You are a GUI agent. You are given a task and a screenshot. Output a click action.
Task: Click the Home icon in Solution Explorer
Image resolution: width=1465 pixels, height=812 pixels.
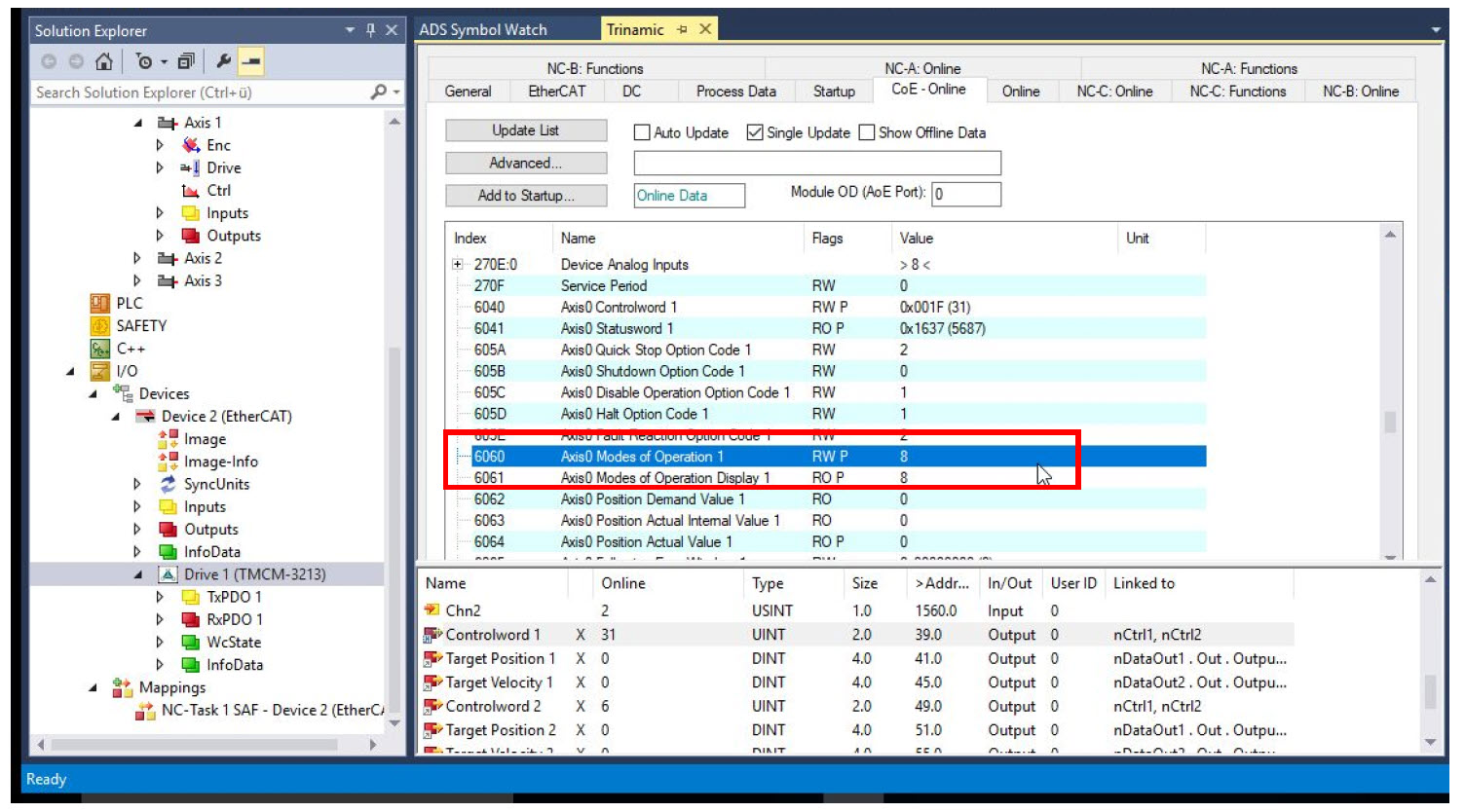[x=103, y=61]
